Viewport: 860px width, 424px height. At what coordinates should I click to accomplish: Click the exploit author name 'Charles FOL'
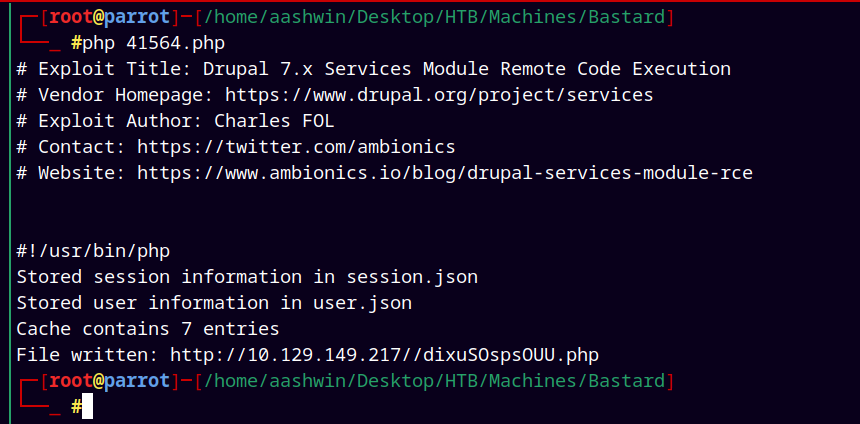pyautogui.click(x=274, y=121)
